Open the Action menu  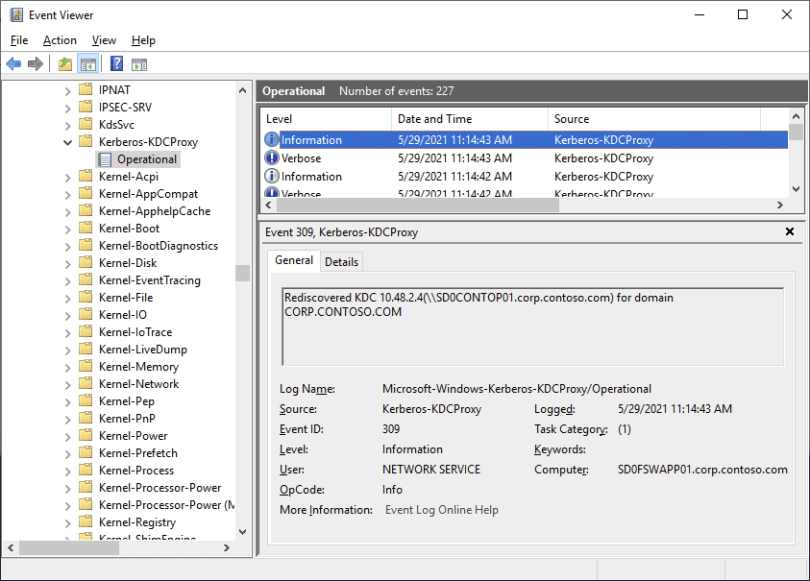coord(59,40)
